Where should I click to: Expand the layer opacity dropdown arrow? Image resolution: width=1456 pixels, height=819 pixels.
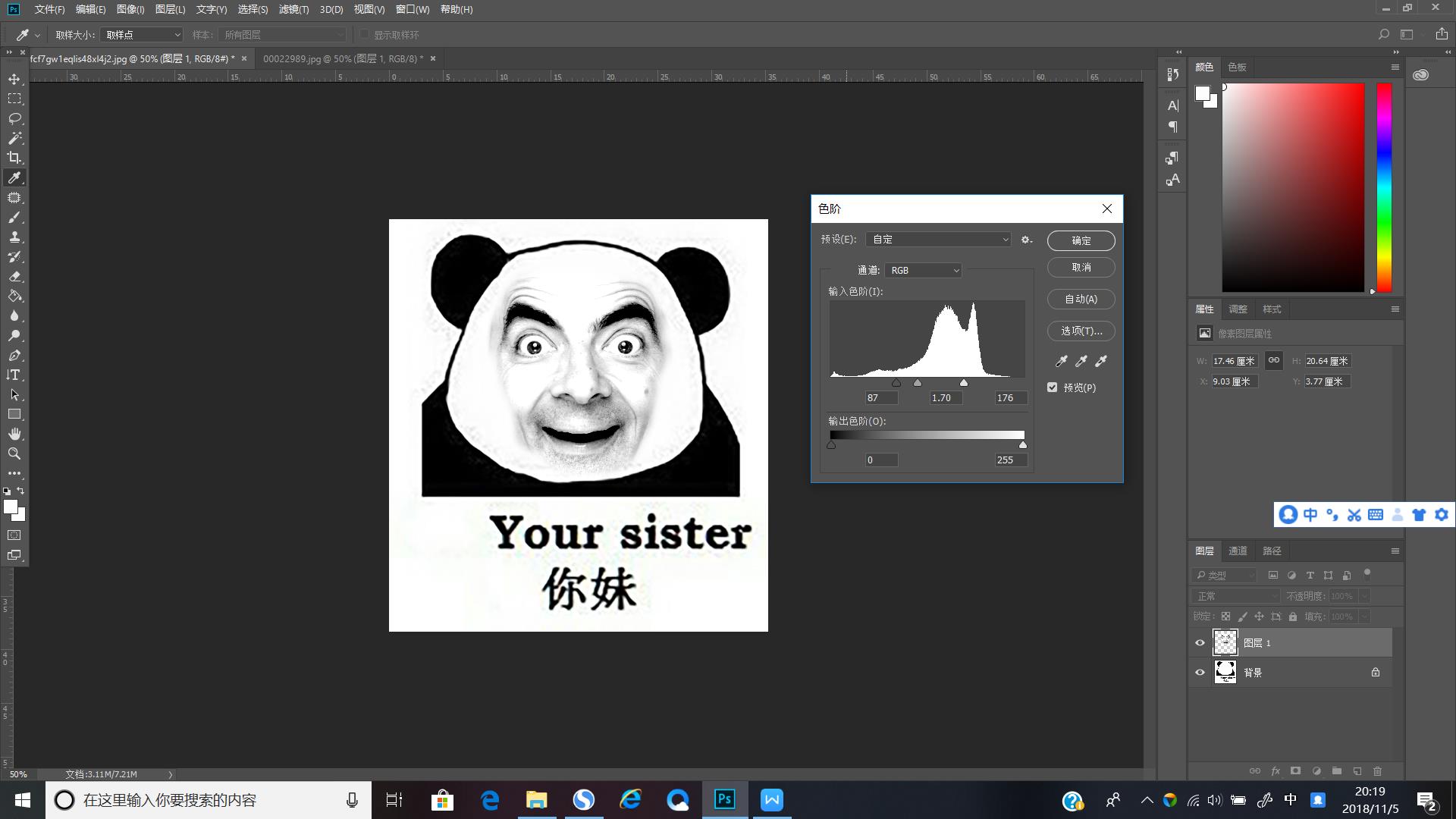coord(1364,596)
